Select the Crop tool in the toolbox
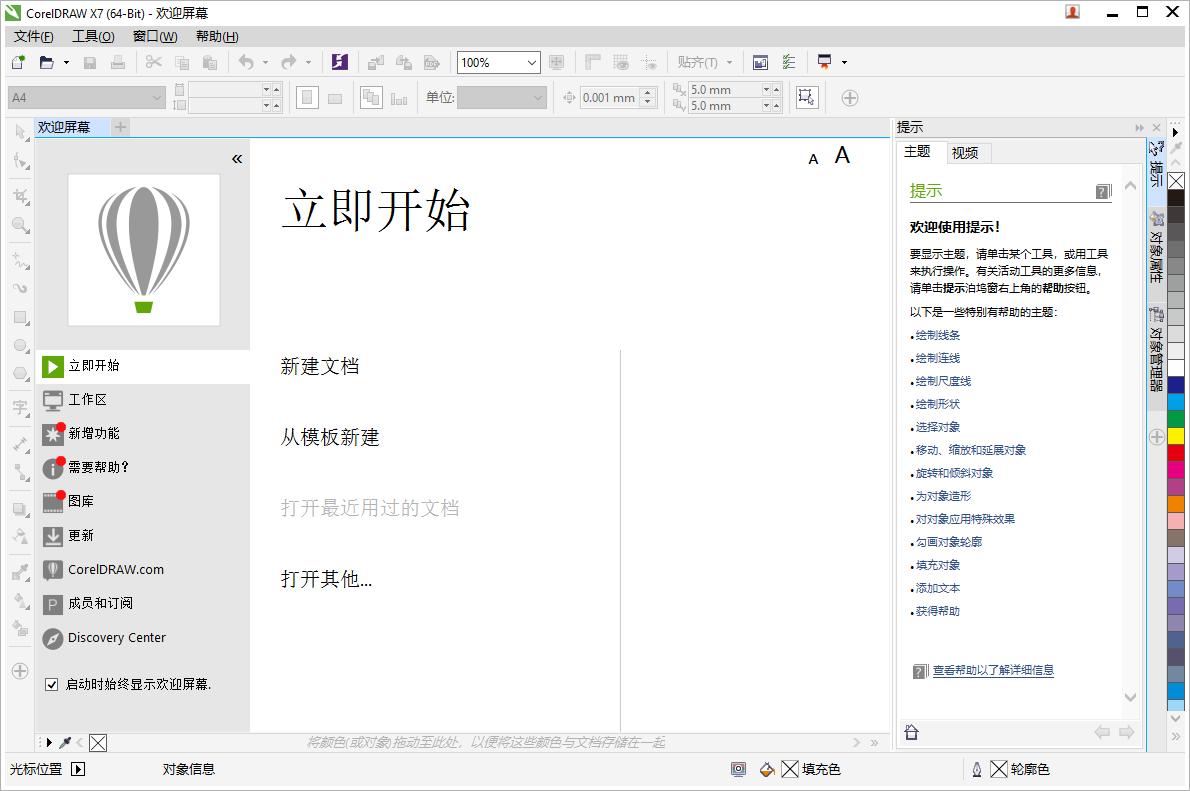This screenshot has height=791, width=1190. (x=20, y=197)
